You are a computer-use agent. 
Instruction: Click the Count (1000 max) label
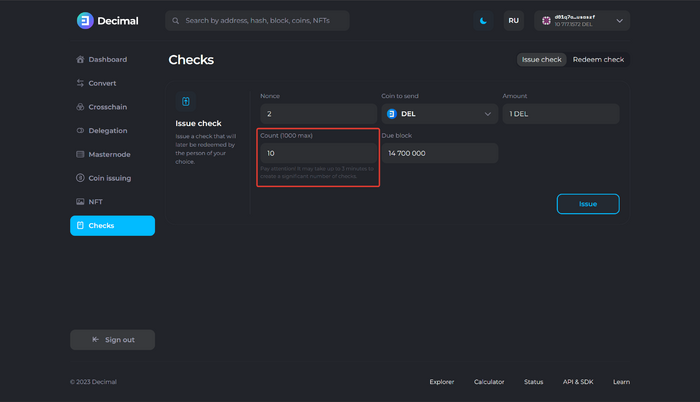click(x=286, y=135)
